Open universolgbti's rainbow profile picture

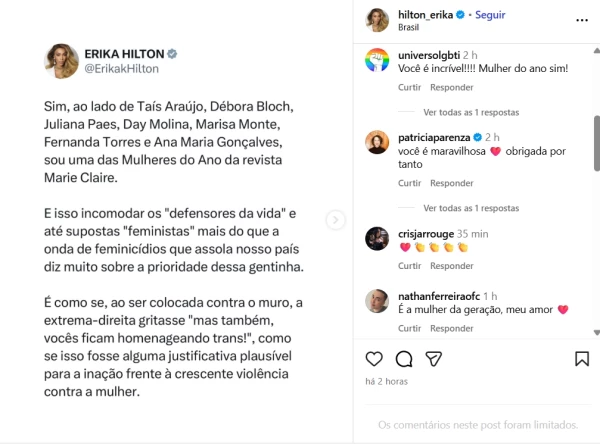coord(377,63)
